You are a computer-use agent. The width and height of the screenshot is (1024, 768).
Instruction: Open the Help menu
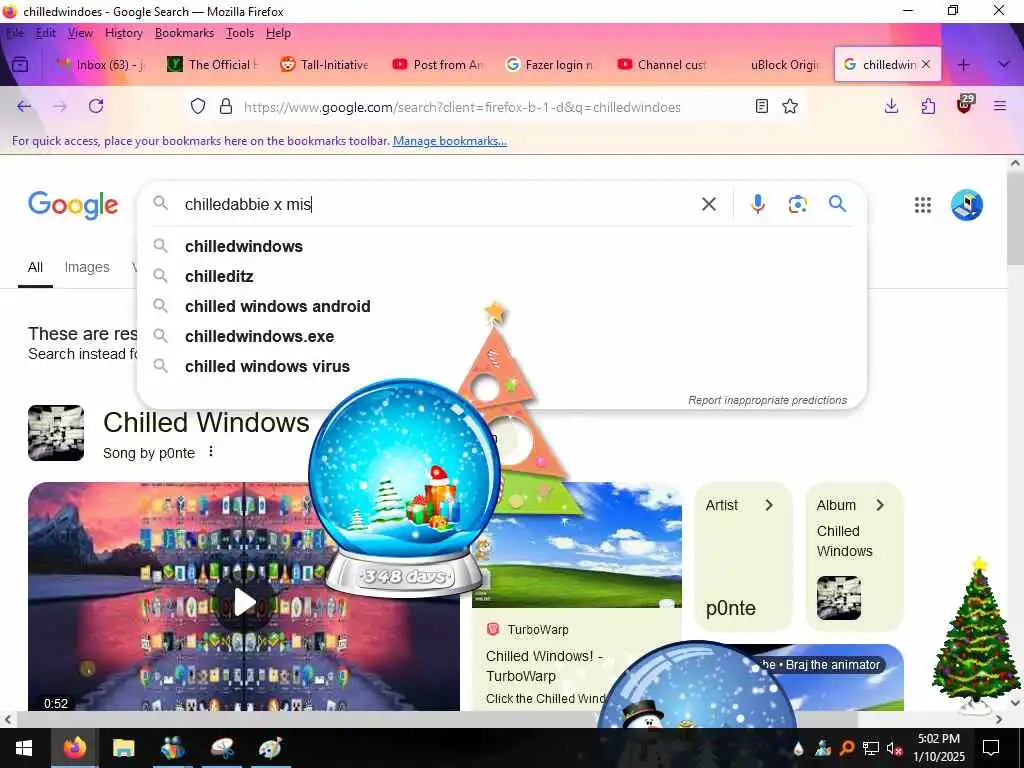coord(278,33)
